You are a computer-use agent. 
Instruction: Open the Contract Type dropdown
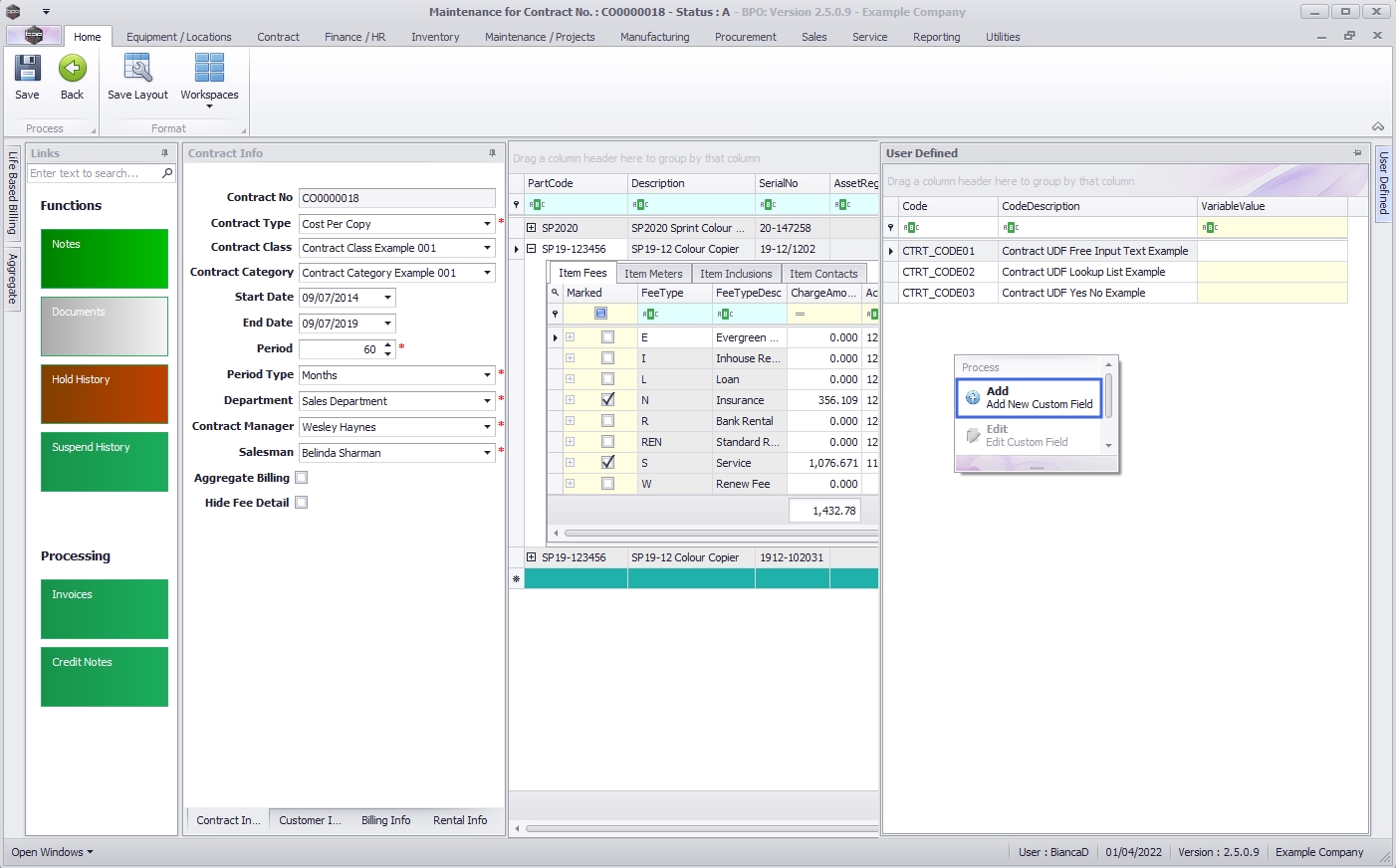pos(487,224)
